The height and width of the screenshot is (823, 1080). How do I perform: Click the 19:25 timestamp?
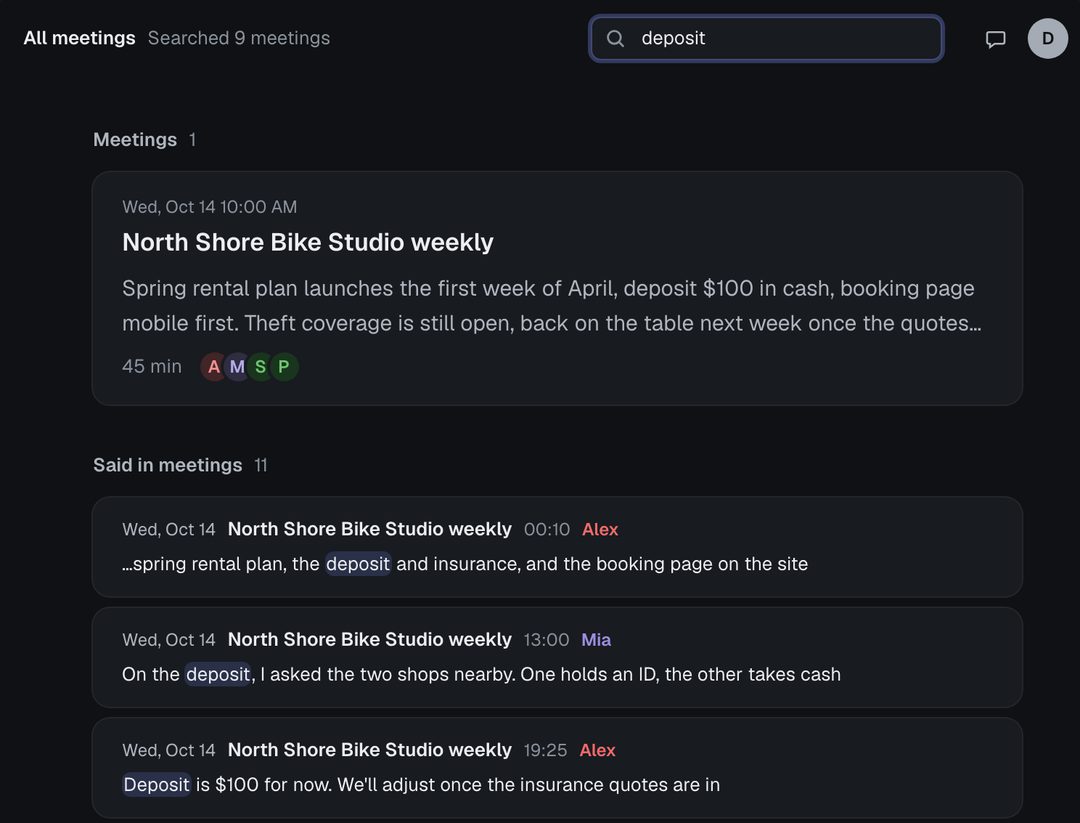coord(546,749)
